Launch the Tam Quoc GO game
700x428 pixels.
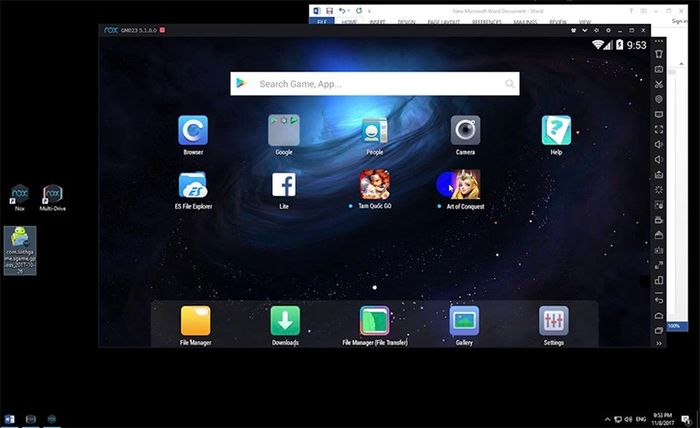coord(375,185)
